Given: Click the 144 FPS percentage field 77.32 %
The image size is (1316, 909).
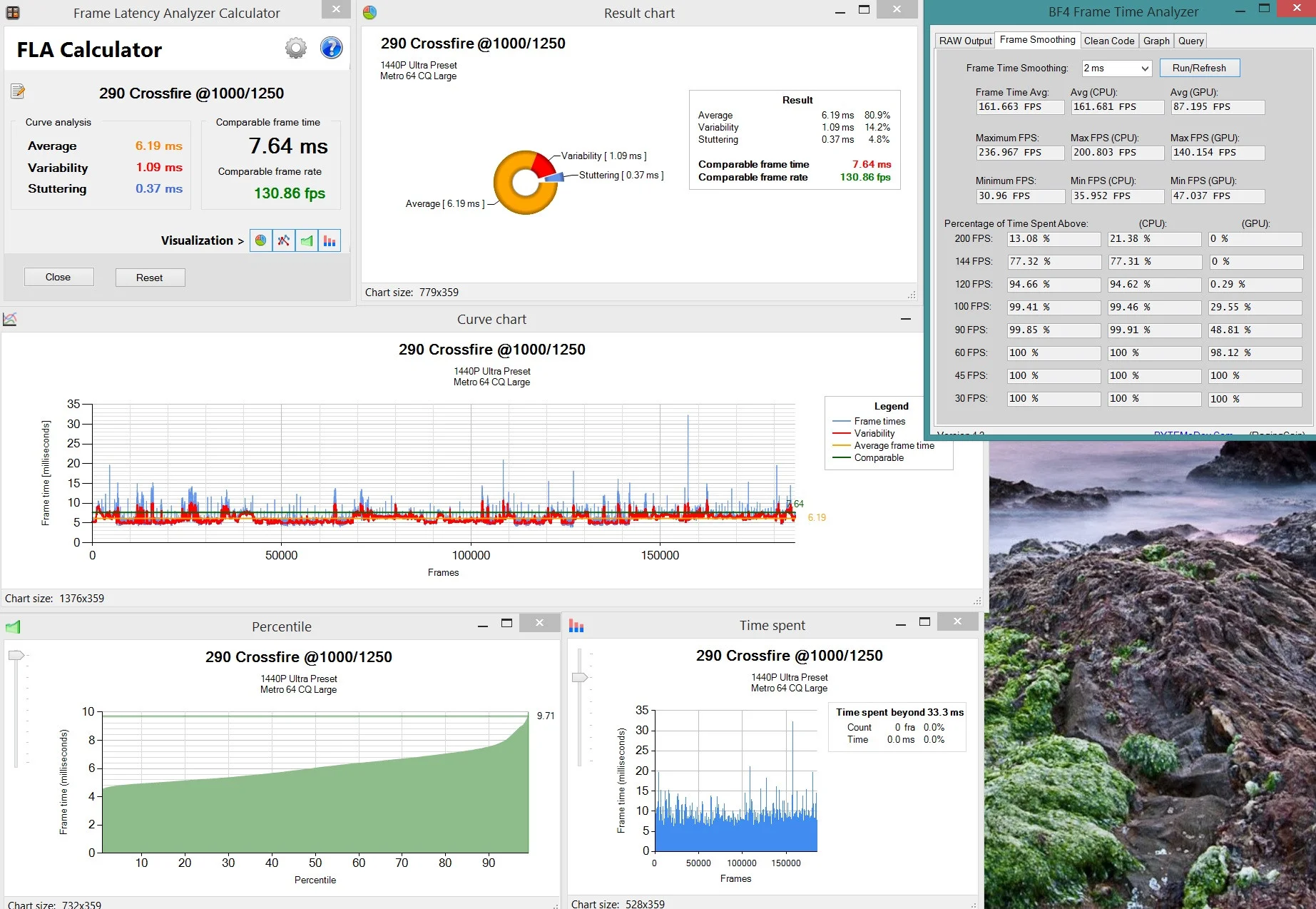Looking at the screenshot, I should (1054, 262).
